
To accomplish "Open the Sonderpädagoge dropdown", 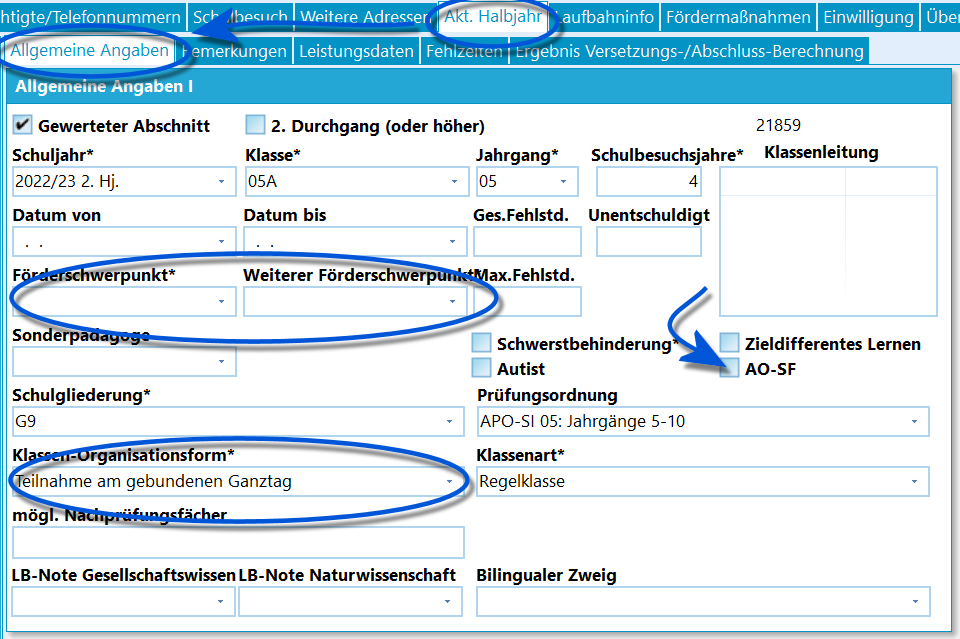I will [x=124, y=362].
